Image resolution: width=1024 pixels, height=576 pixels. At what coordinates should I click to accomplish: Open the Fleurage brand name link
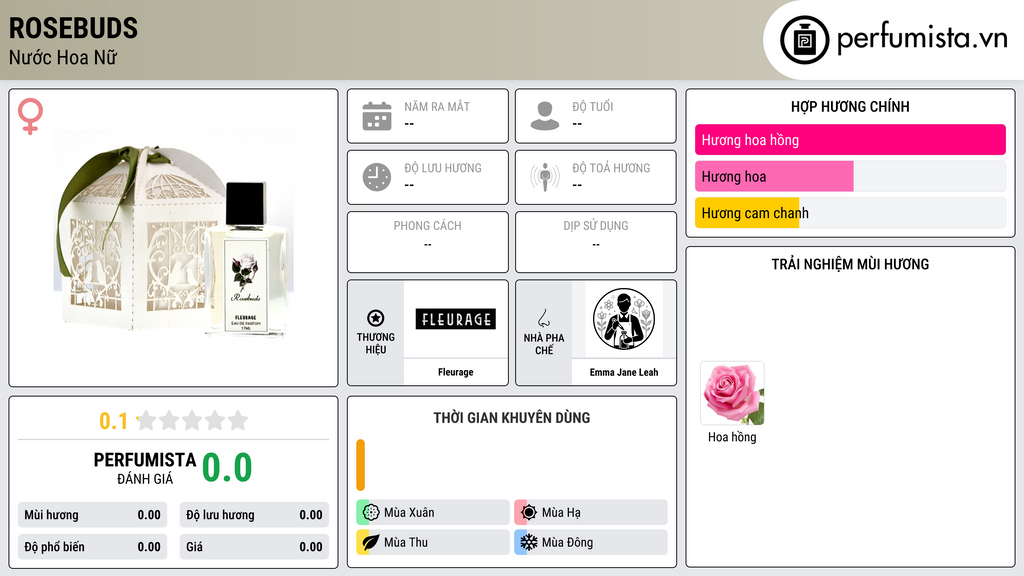[x=456, y=372]
